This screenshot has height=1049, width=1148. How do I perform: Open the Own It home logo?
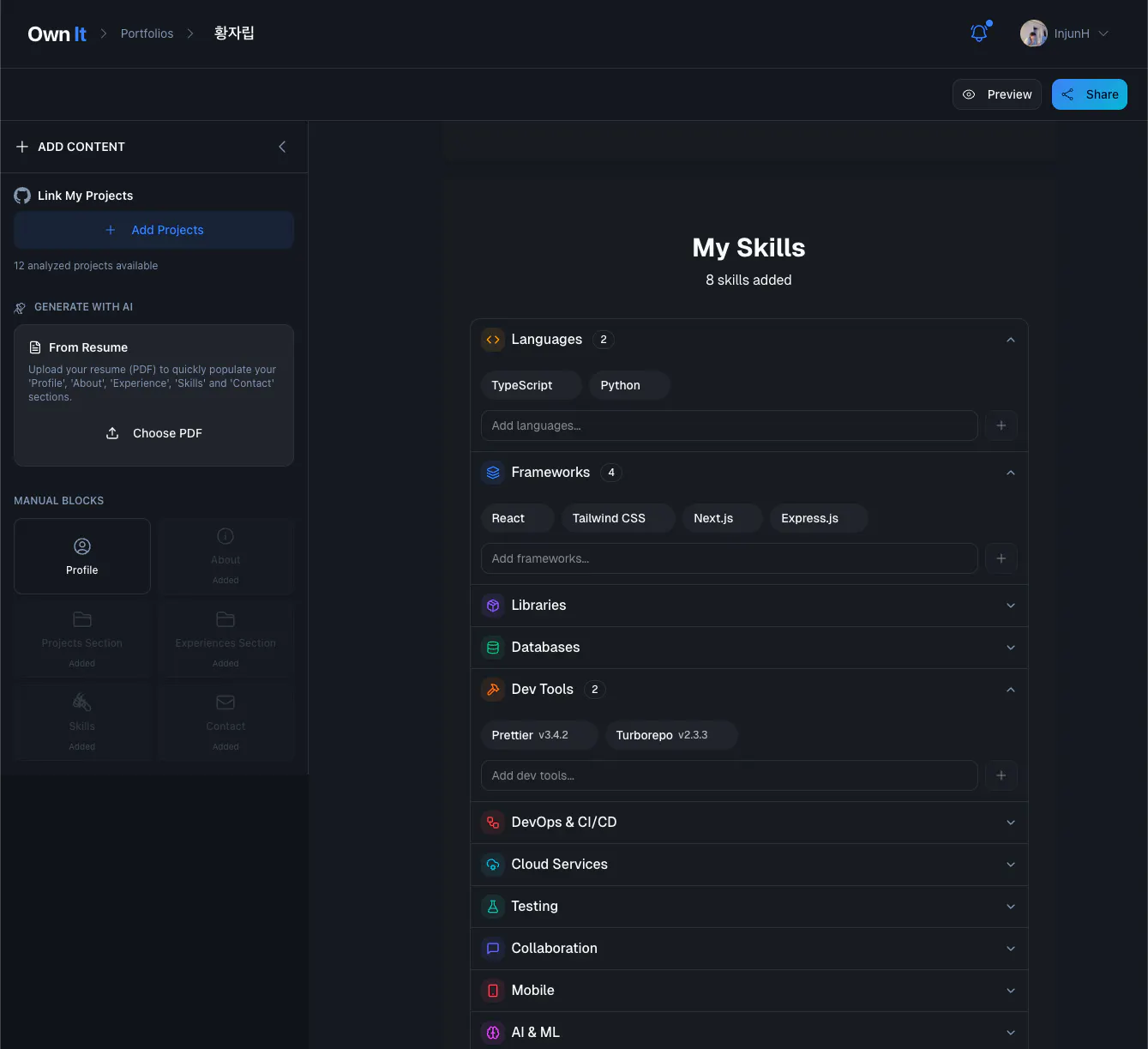tap(57, 33)
